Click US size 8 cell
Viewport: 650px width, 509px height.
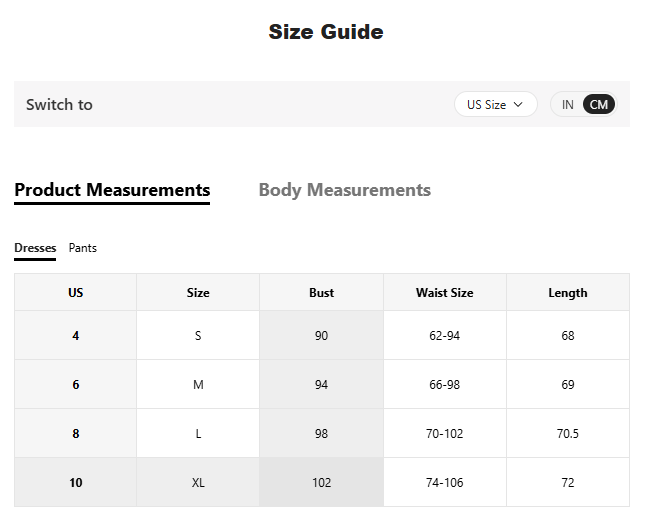(75, 434)
